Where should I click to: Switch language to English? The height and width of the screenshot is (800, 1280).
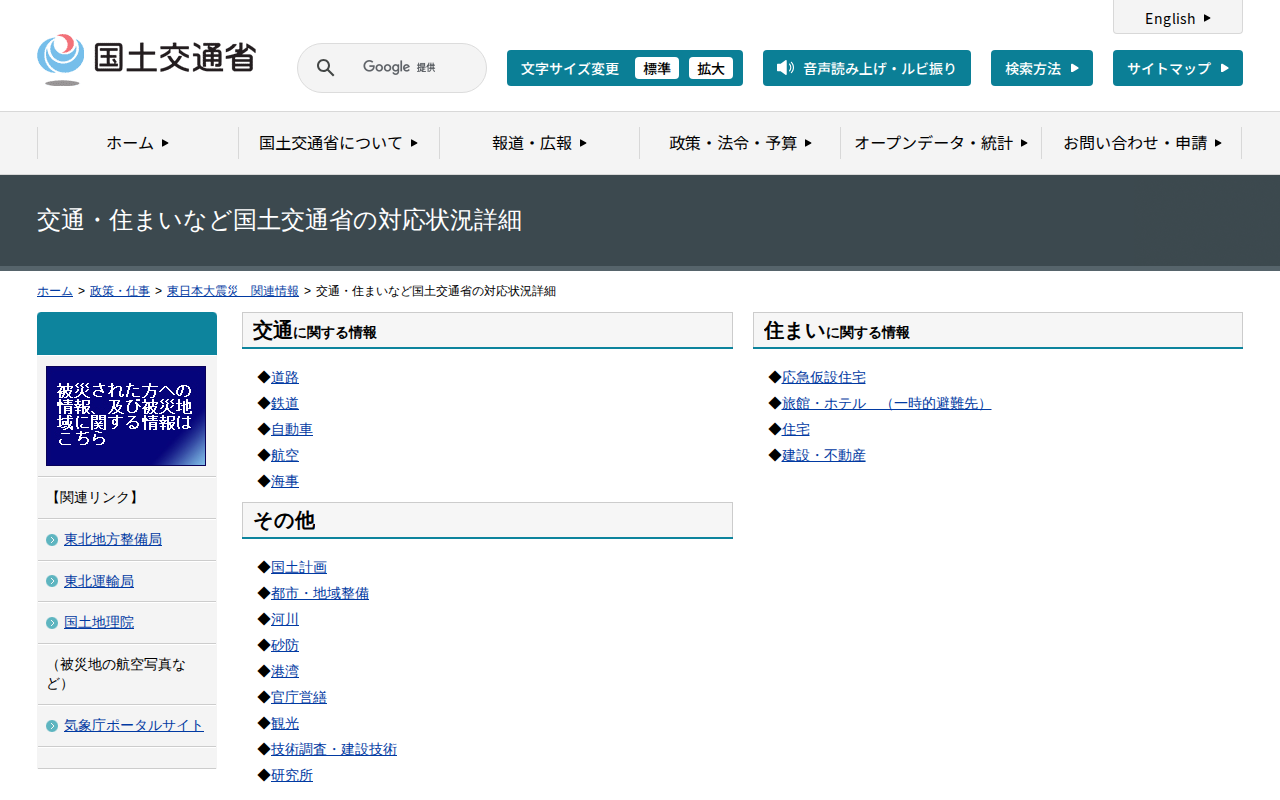1177,18
